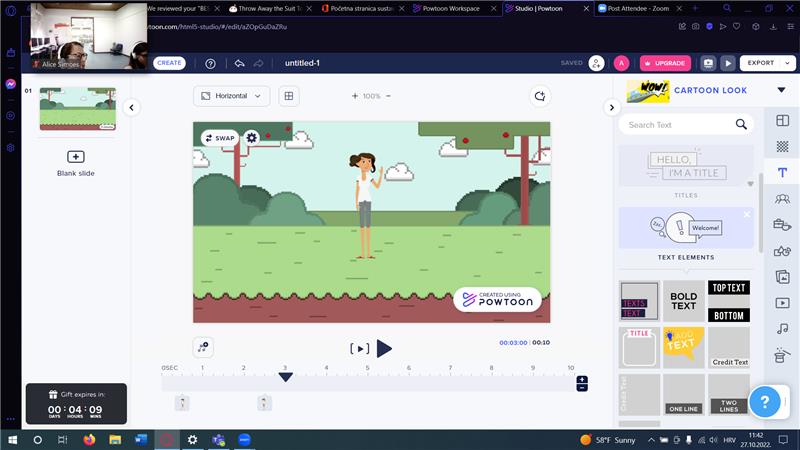The width and height of the screenshot is (800, 450).
Task: Switch to Post Attendee - Zoom tab
Action: [x=639, y=8]
